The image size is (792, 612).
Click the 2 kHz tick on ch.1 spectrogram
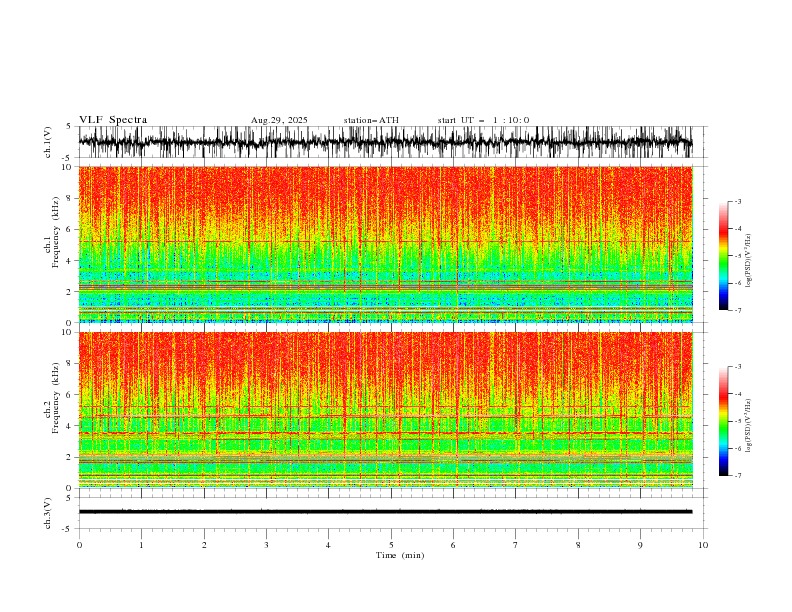(69, 292)
